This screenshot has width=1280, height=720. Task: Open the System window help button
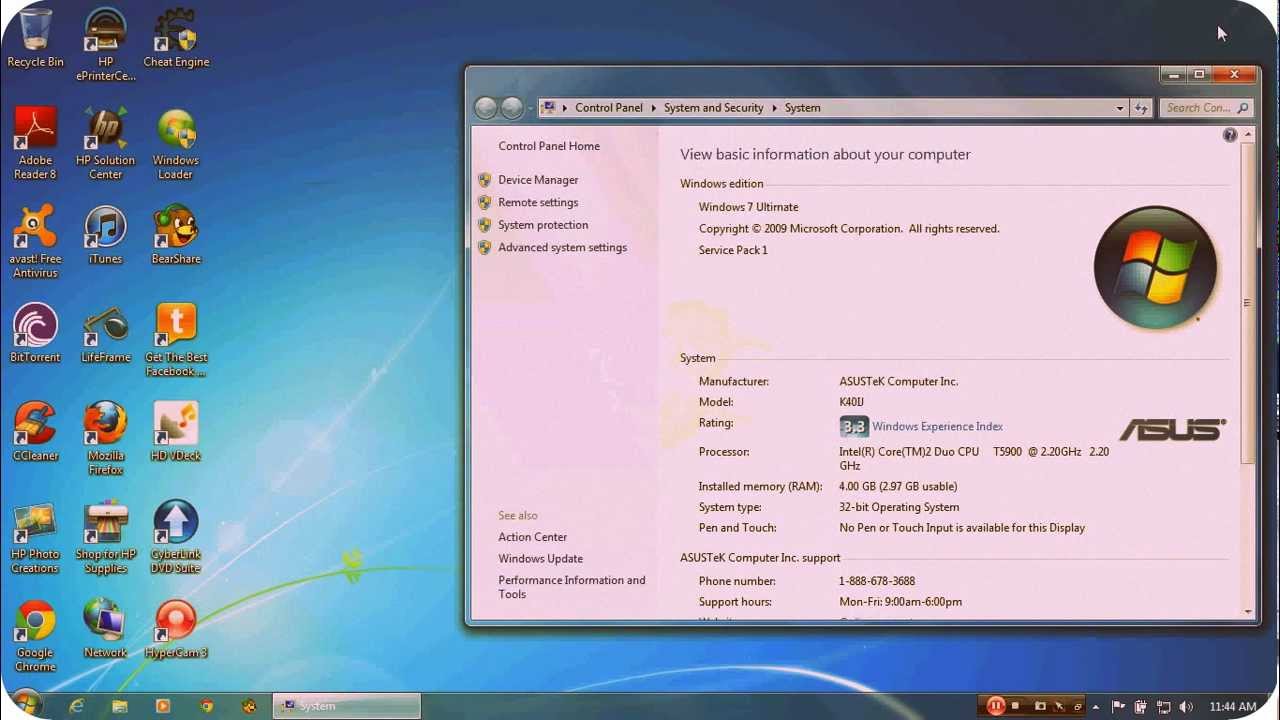1230,135
